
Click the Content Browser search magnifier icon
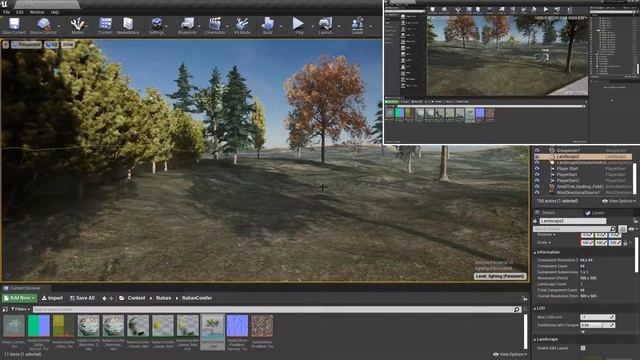coord(516,309)
